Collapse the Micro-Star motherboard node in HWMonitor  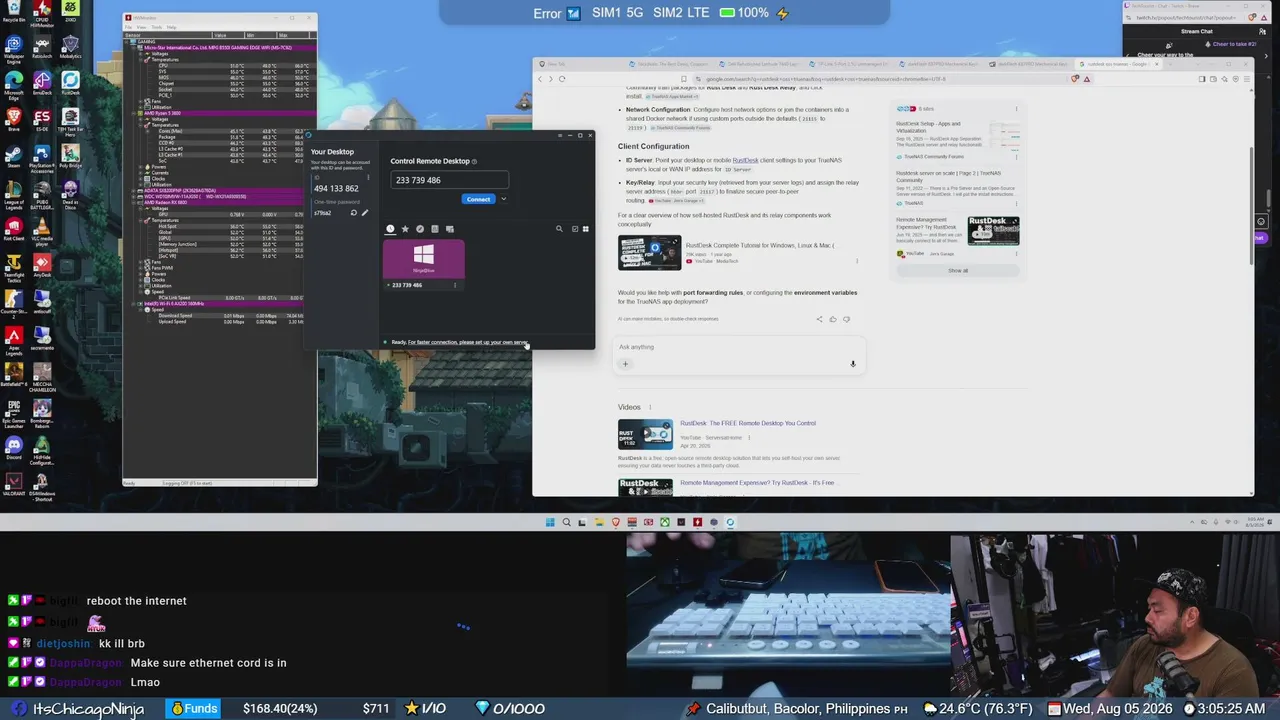coord(135,47)
